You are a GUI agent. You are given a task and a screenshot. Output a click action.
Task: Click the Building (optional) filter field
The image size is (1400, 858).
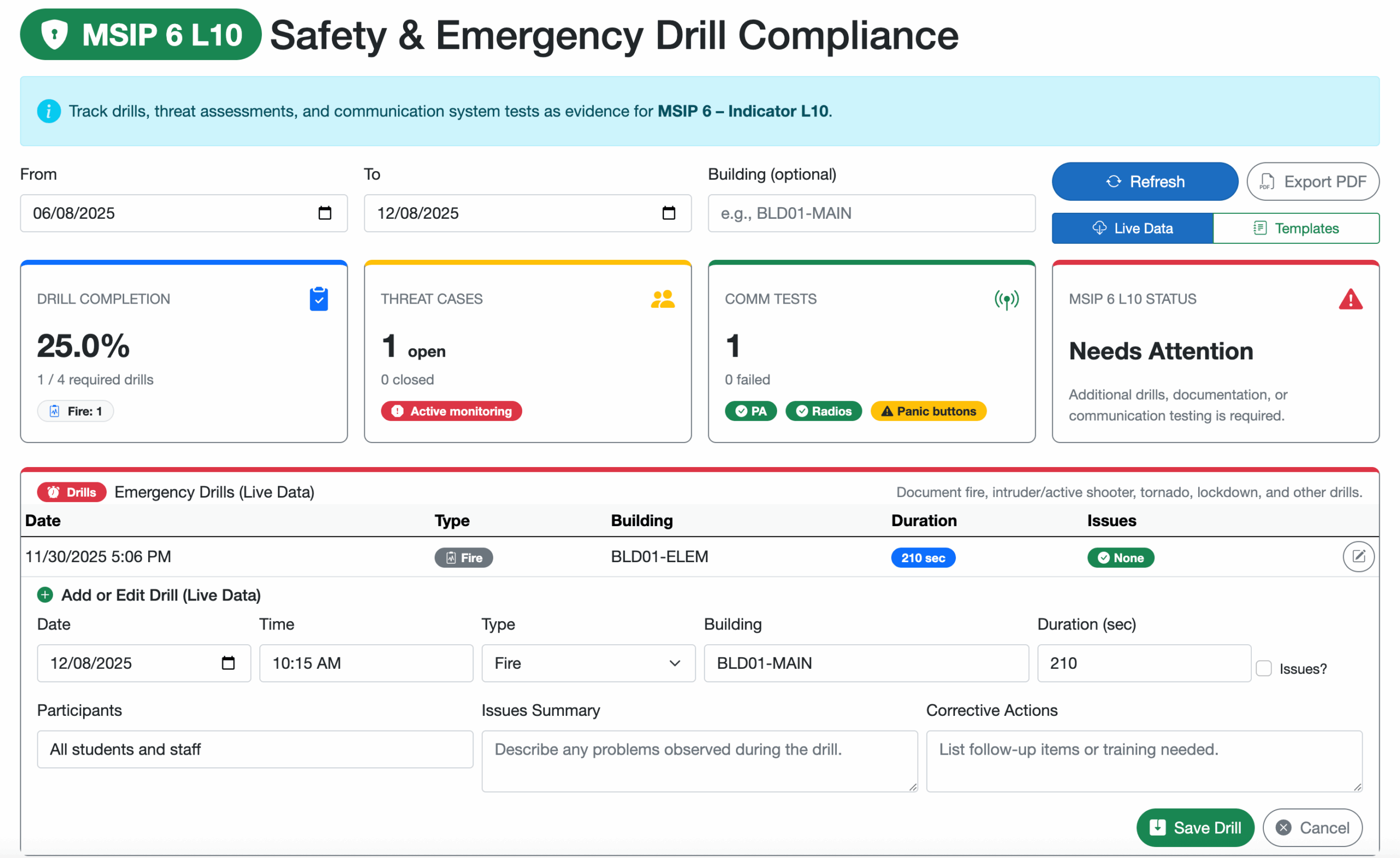871,213
